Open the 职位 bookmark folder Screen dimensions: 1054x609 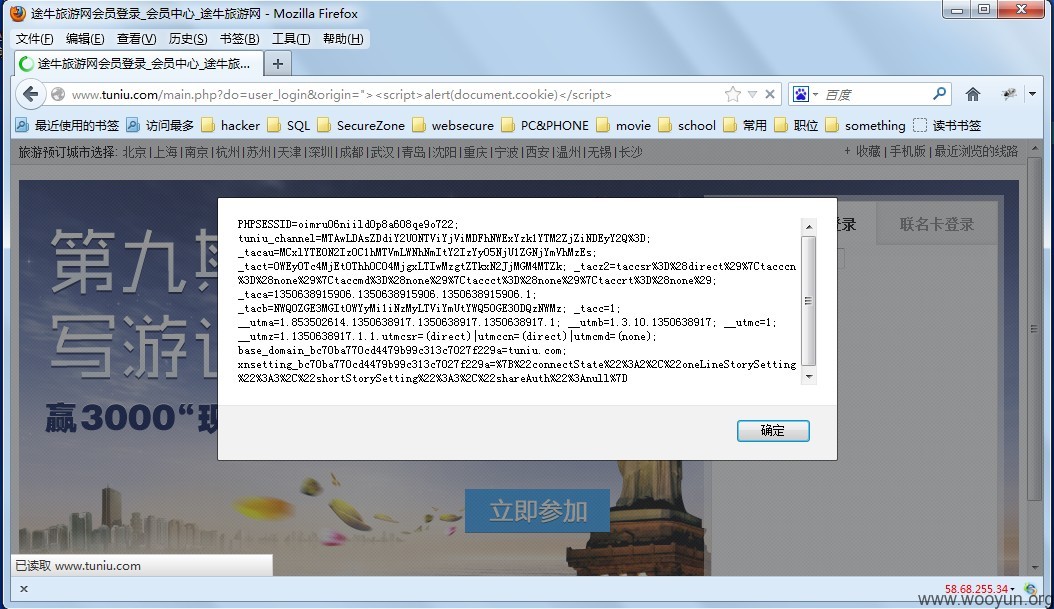(x=796, y=126)
